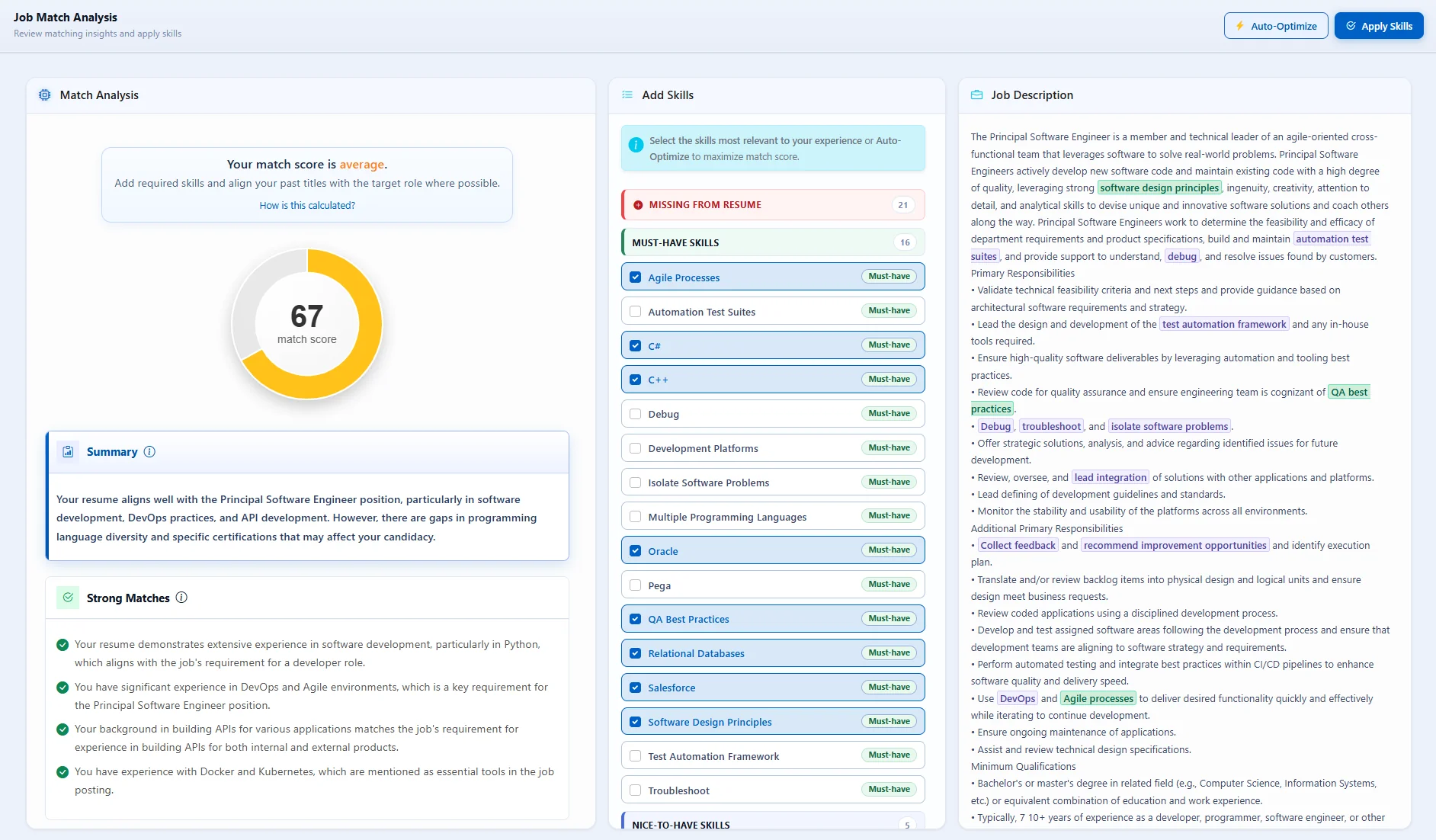This screenshot has width=1436, height=840.
Task: Click the 67 match score donut chart
Action: 307,324
